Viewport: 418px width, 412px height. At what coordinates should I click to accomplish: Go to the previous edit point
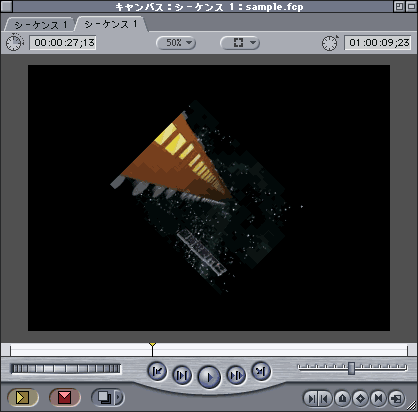pyautogui.click(x=157, y=371)
